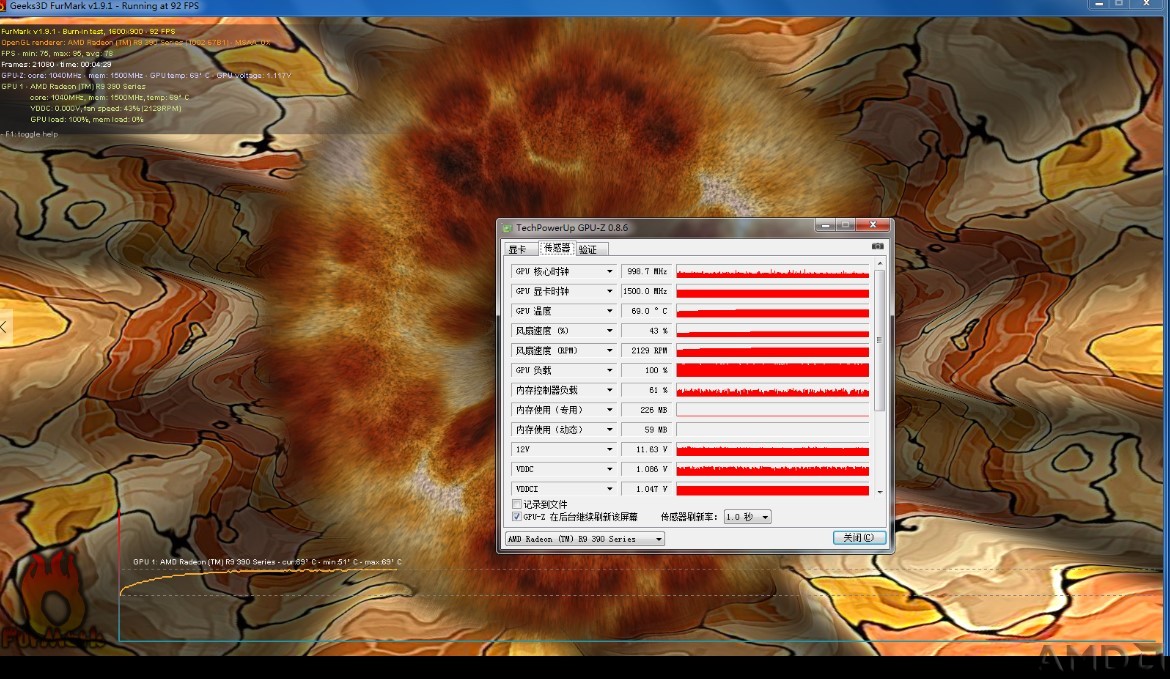
Task: Click the 11.63 V value
Action: [x=646, y=449]
